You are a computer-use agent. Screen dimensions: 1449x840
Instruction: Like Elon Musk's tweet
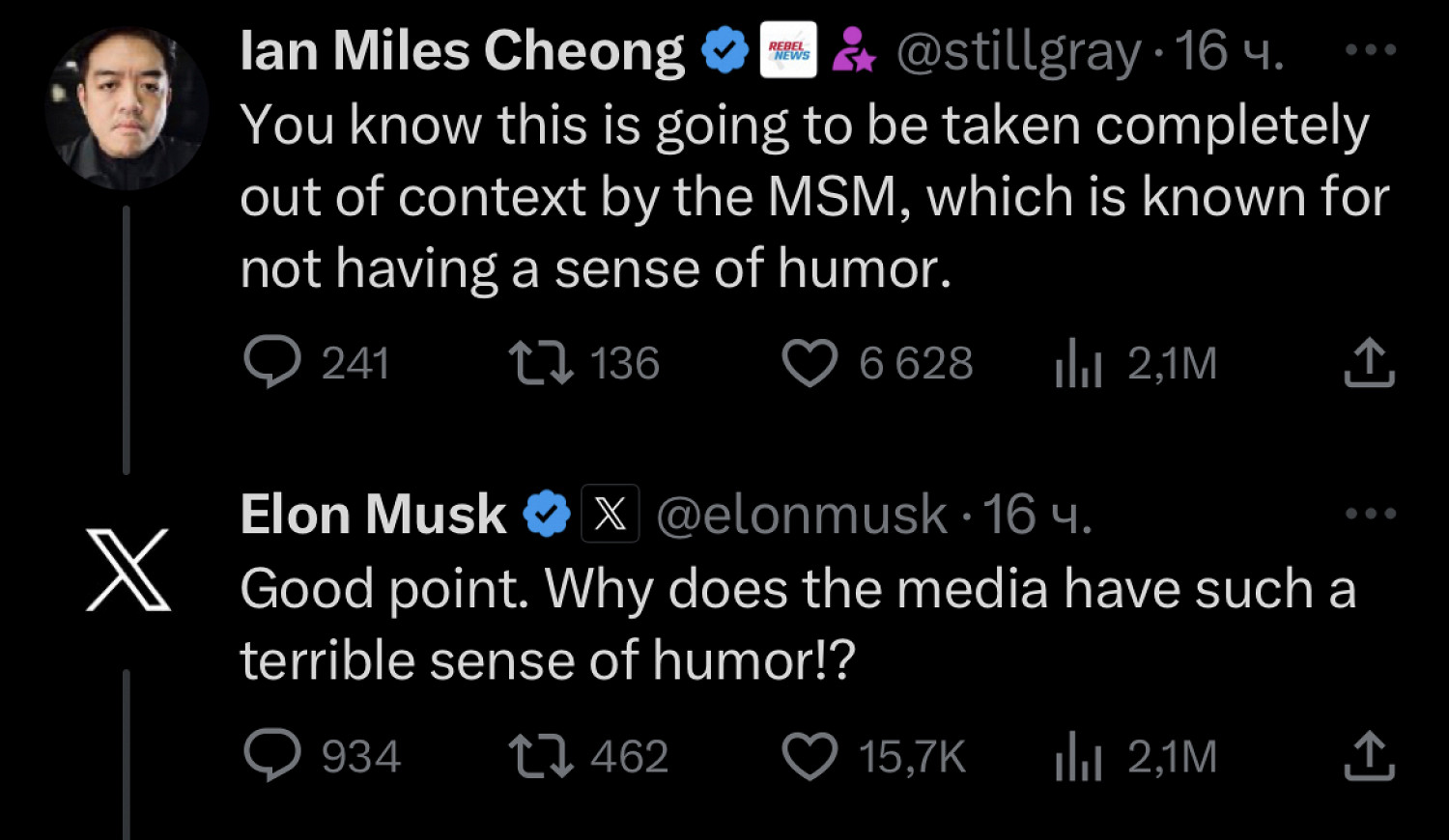pos(809,756)
